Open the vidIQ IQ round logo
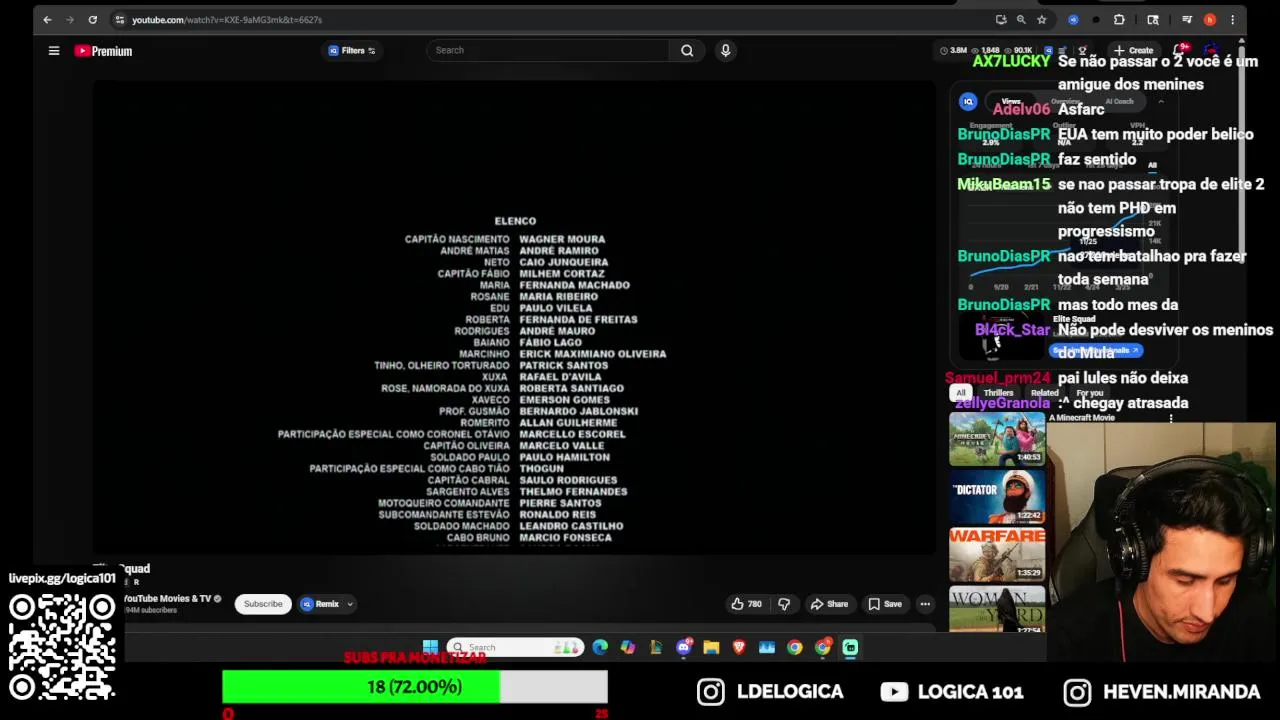Screen dimensions: 1280x720 click(x=968, y=101)
